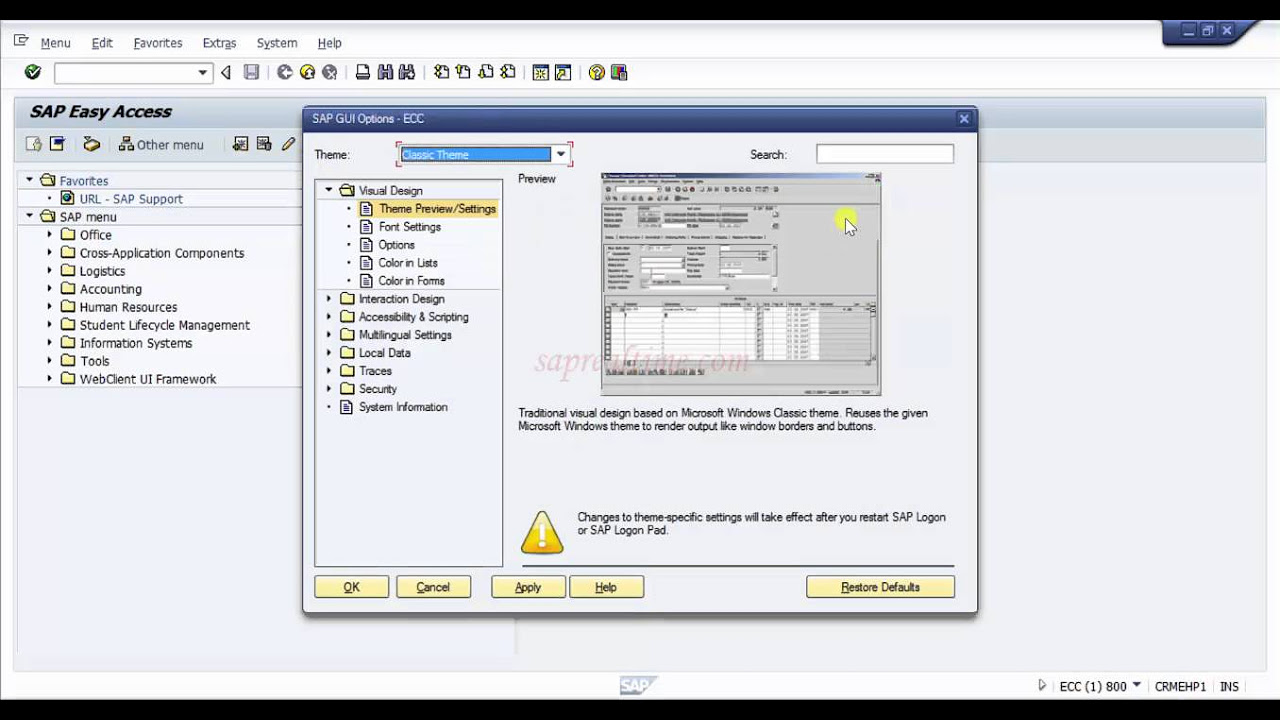Click the User Menu icon in Easy Access
The height and width of the screenshot is (720, 1280).
point(35,144)
